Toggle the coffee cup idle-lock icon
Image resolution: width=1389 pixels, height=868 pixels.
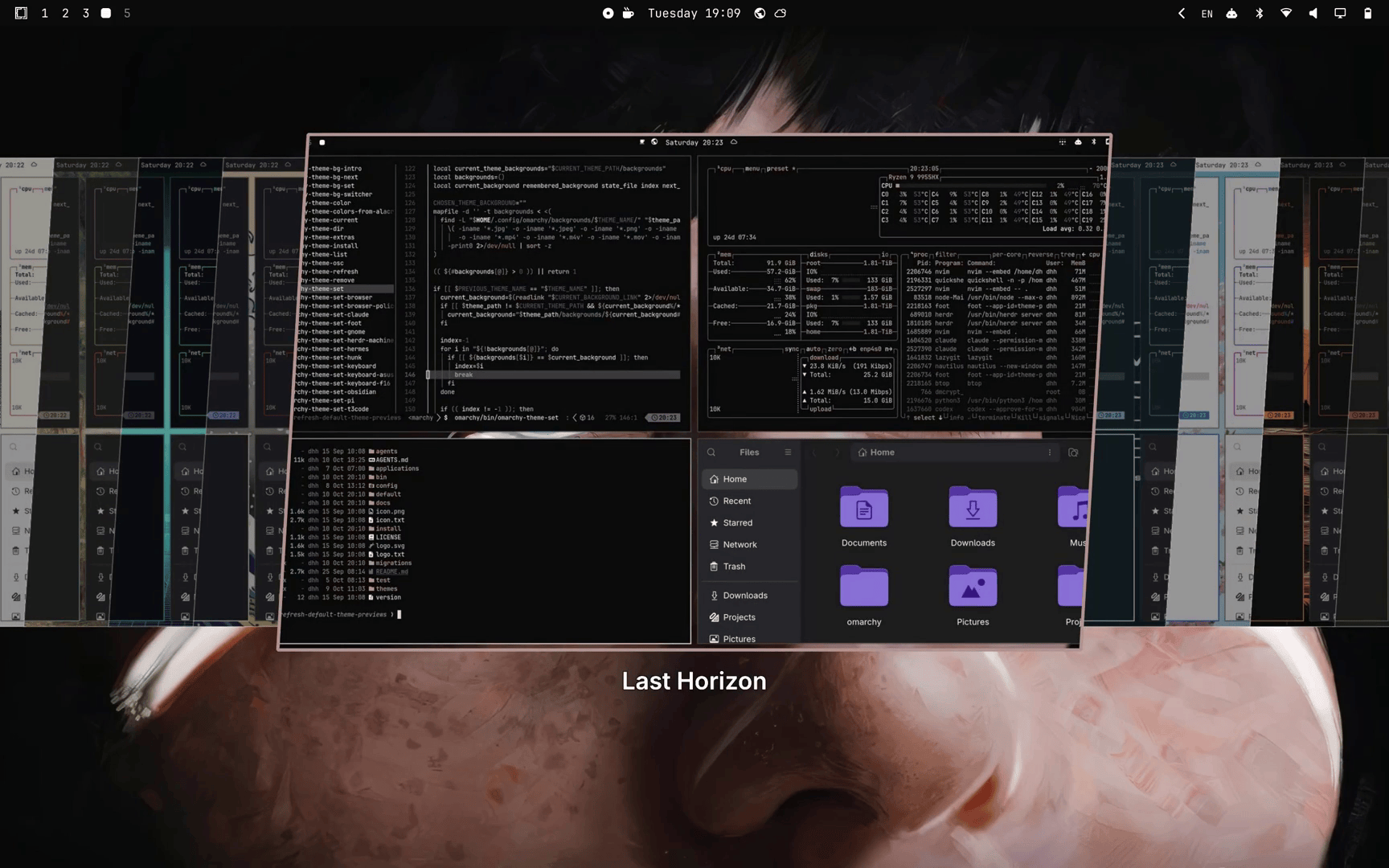[x=629, y=13]
